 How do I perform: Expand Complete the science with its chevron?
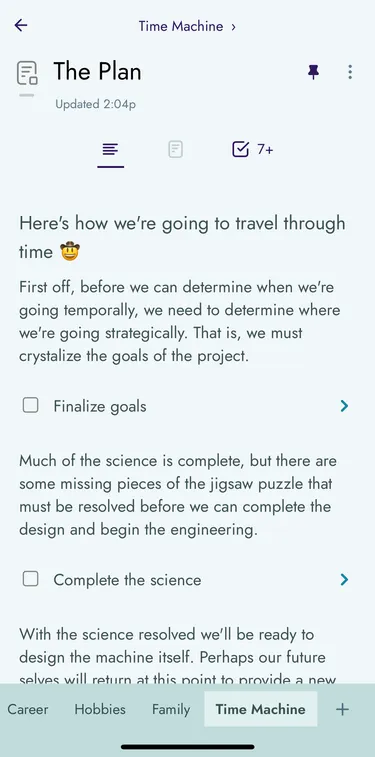coord(344,579)
